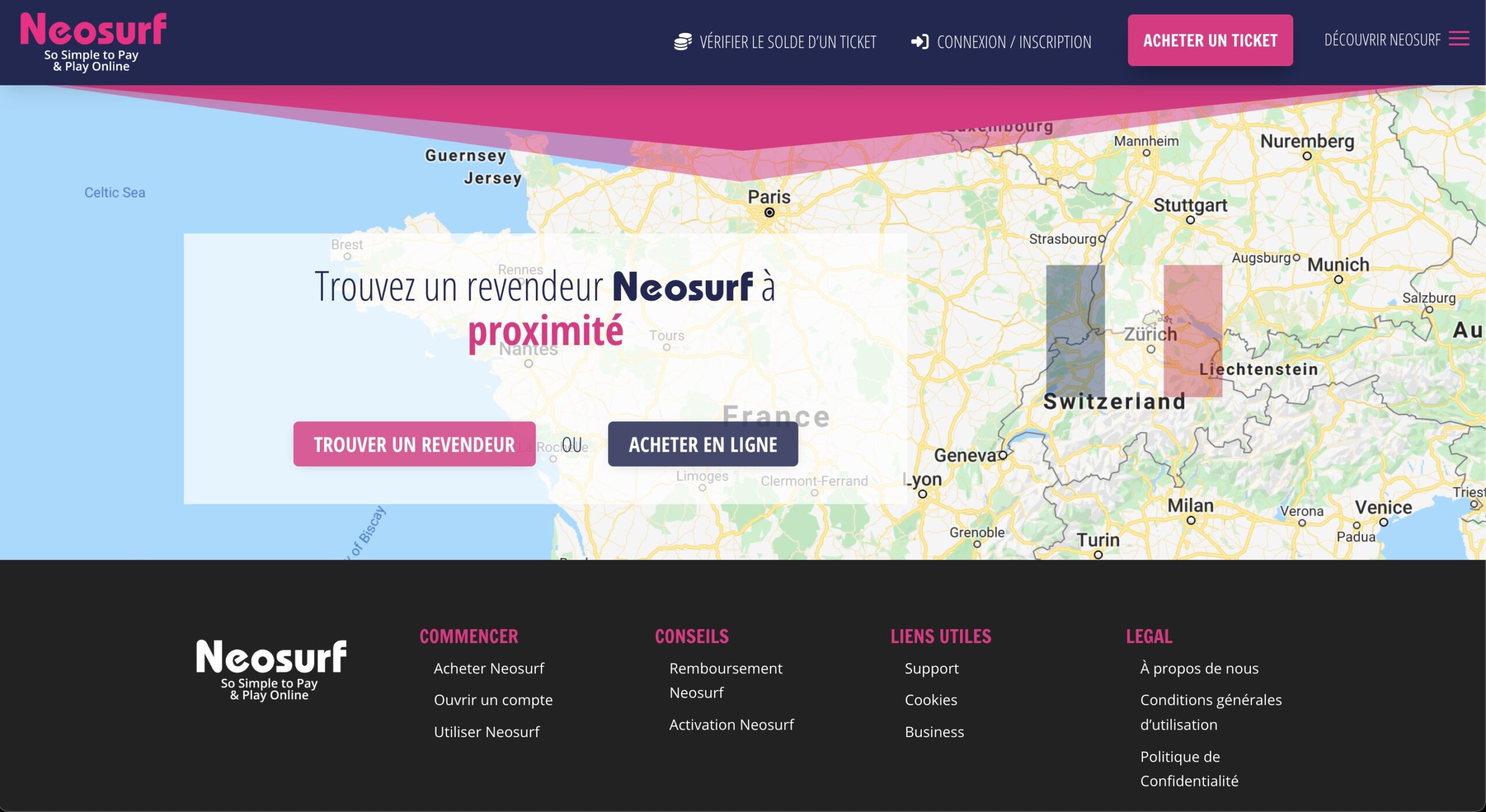
Task: Click the Acheter un ticket button
Action: 1210,40
